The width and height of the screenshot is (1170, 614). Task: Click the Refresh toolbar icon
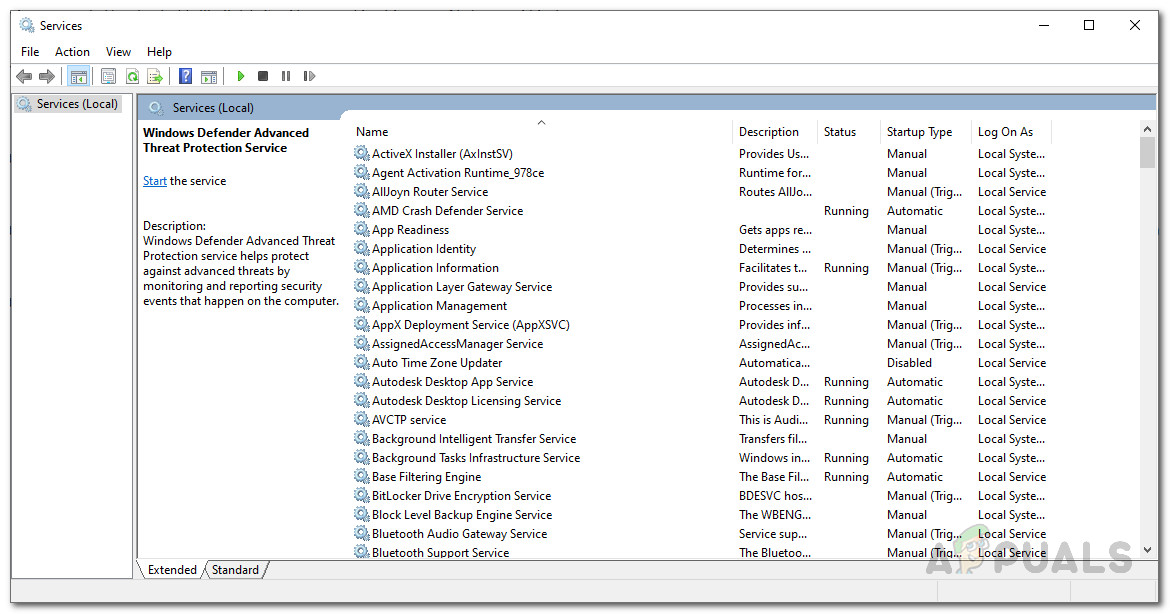coord(131,76)
